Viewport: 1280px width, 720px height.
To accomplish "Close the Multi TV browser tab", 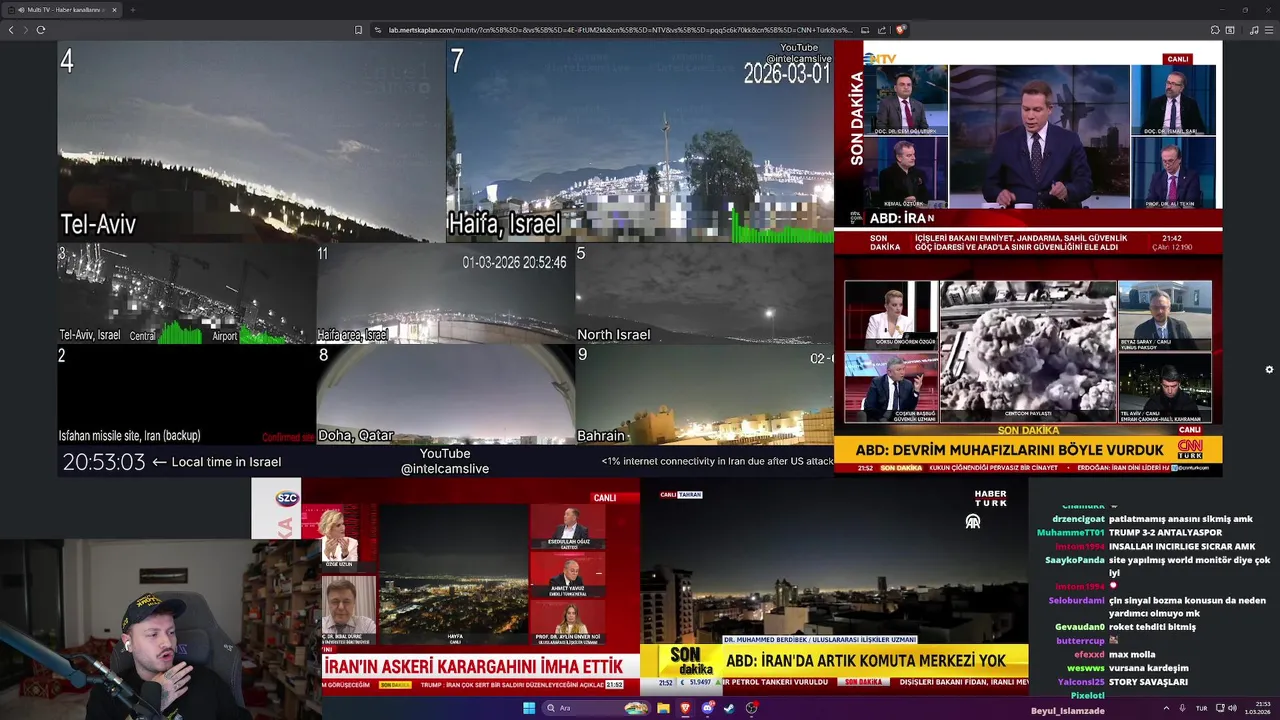I will click(x=114, y=10).
